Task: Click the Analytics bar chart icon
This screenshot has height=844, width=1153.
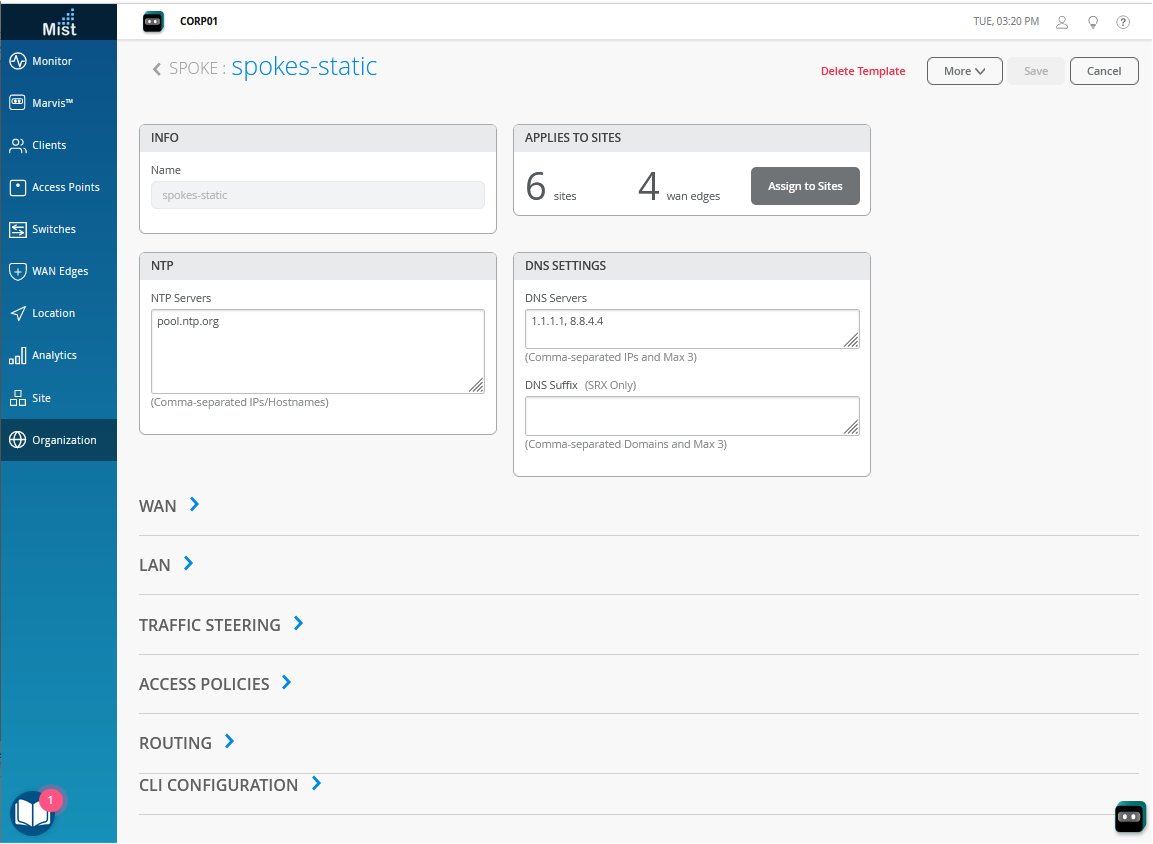Action: pyautogui.click(x=17, y=355)
